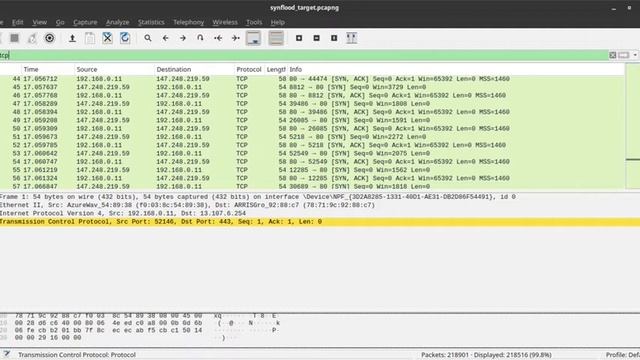
Task: Go to the first packet
Action: point(218,38)
